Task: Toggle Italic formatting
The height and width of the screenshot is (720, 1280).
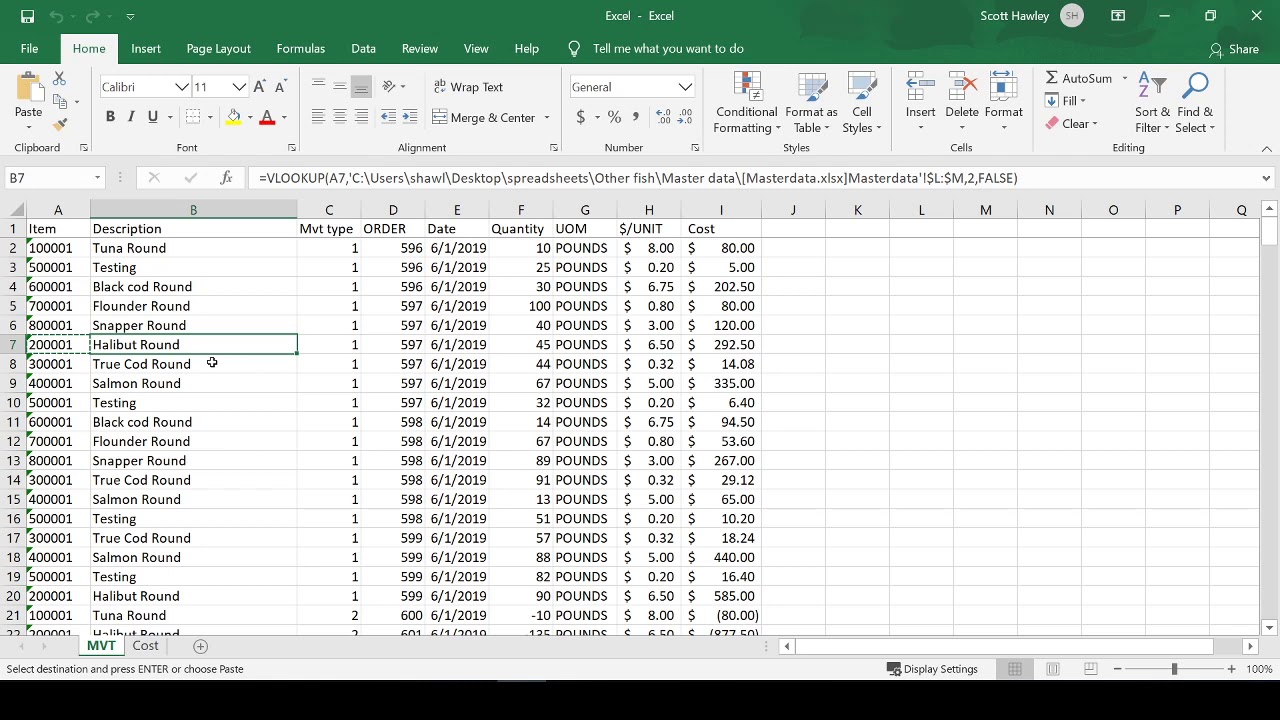Action: click(132, 117)
